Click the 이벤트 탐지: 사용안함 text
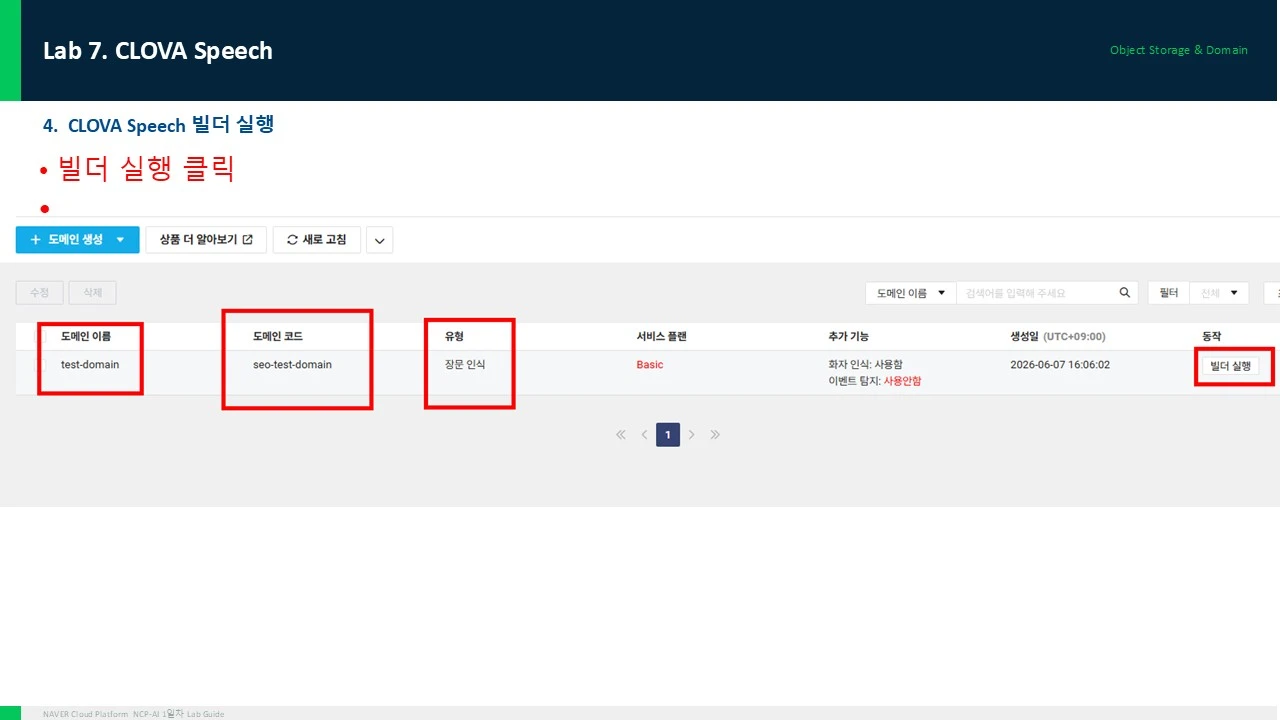The height and width of the screenshot is (720, 1280). coord(875,381)
